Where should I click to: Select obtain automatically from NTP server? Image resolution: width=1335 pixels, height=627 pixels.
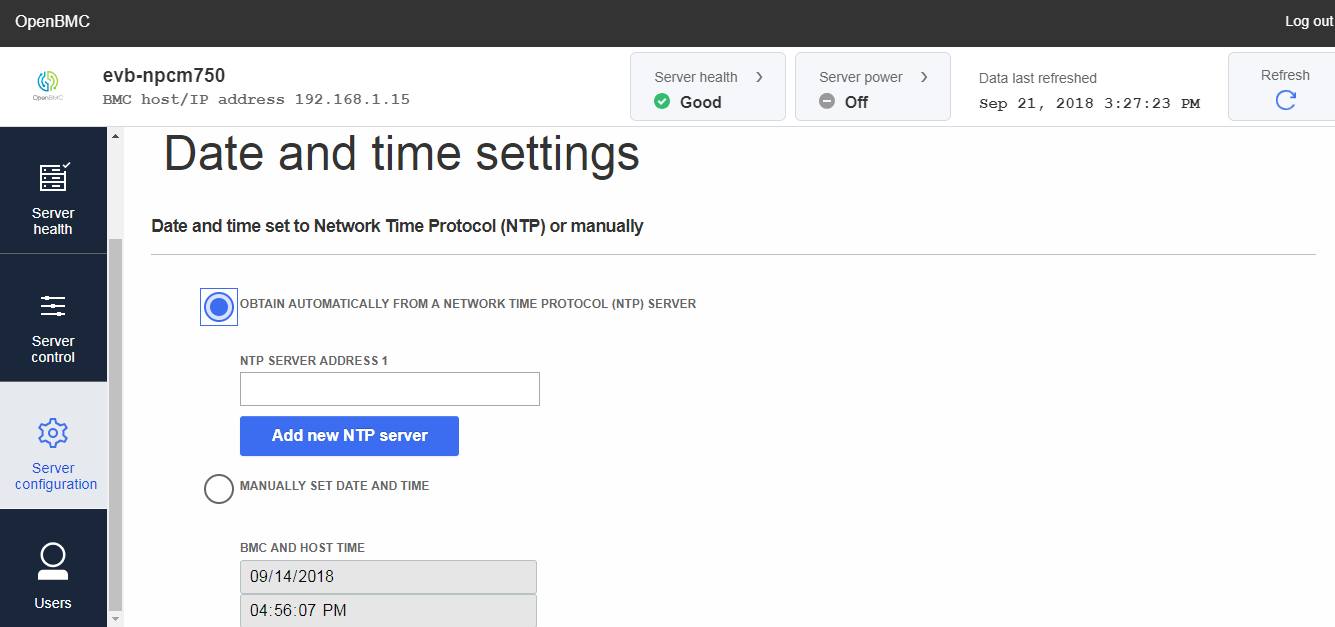click(x=219, y=307)
